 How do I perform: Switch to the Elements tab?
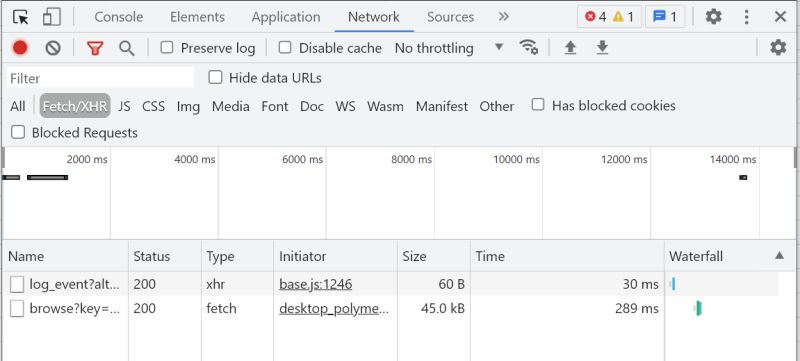pyautogui.click(x=197, y=17)
